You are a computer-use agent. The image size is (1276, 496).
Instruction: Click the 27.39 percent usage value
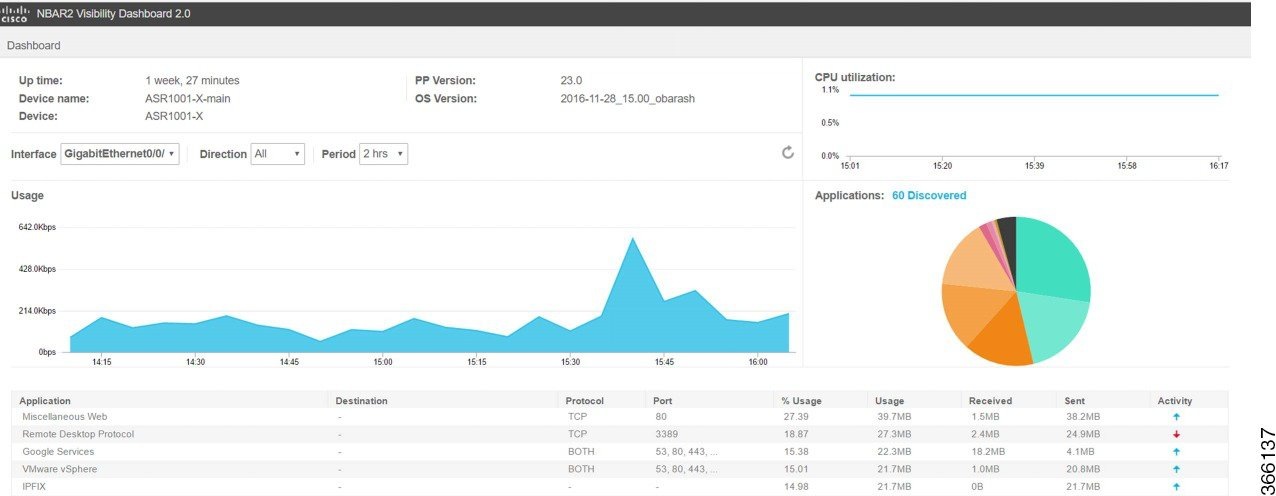click(794, 416)
